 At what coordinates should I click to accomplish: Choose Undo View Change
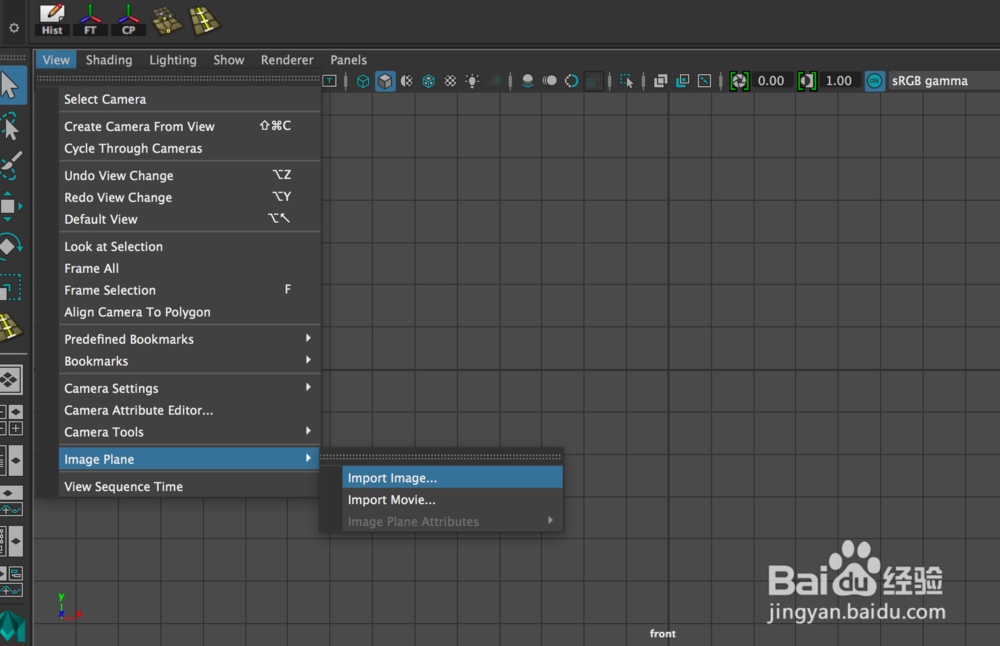click(189, 175)
